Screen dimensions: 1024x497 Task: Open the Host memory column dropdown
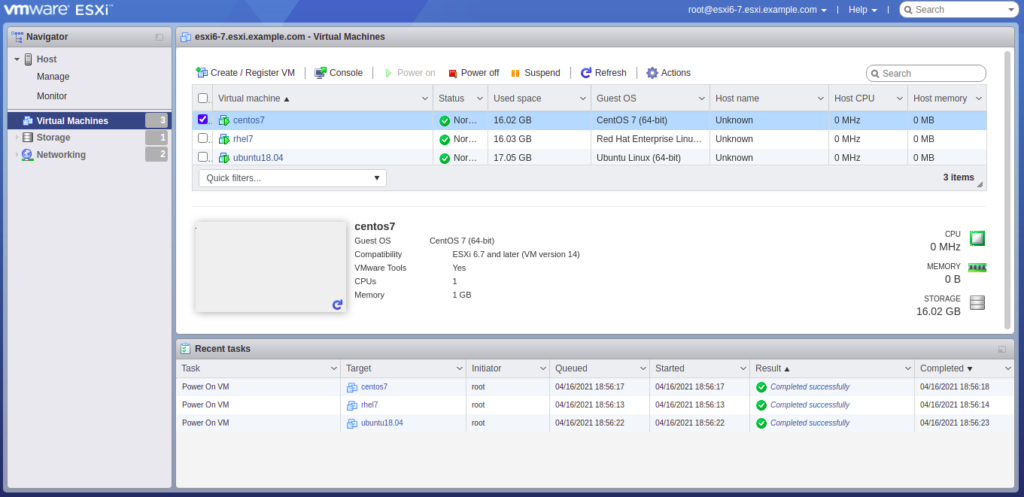[x=979, y=99]
